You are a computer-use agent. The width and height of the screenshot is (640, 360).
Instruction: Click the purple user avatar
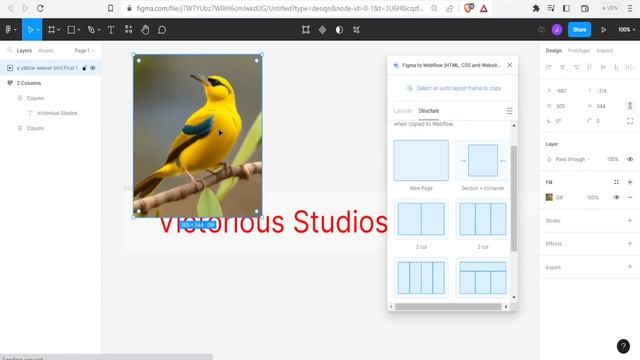tap(557, 29)
